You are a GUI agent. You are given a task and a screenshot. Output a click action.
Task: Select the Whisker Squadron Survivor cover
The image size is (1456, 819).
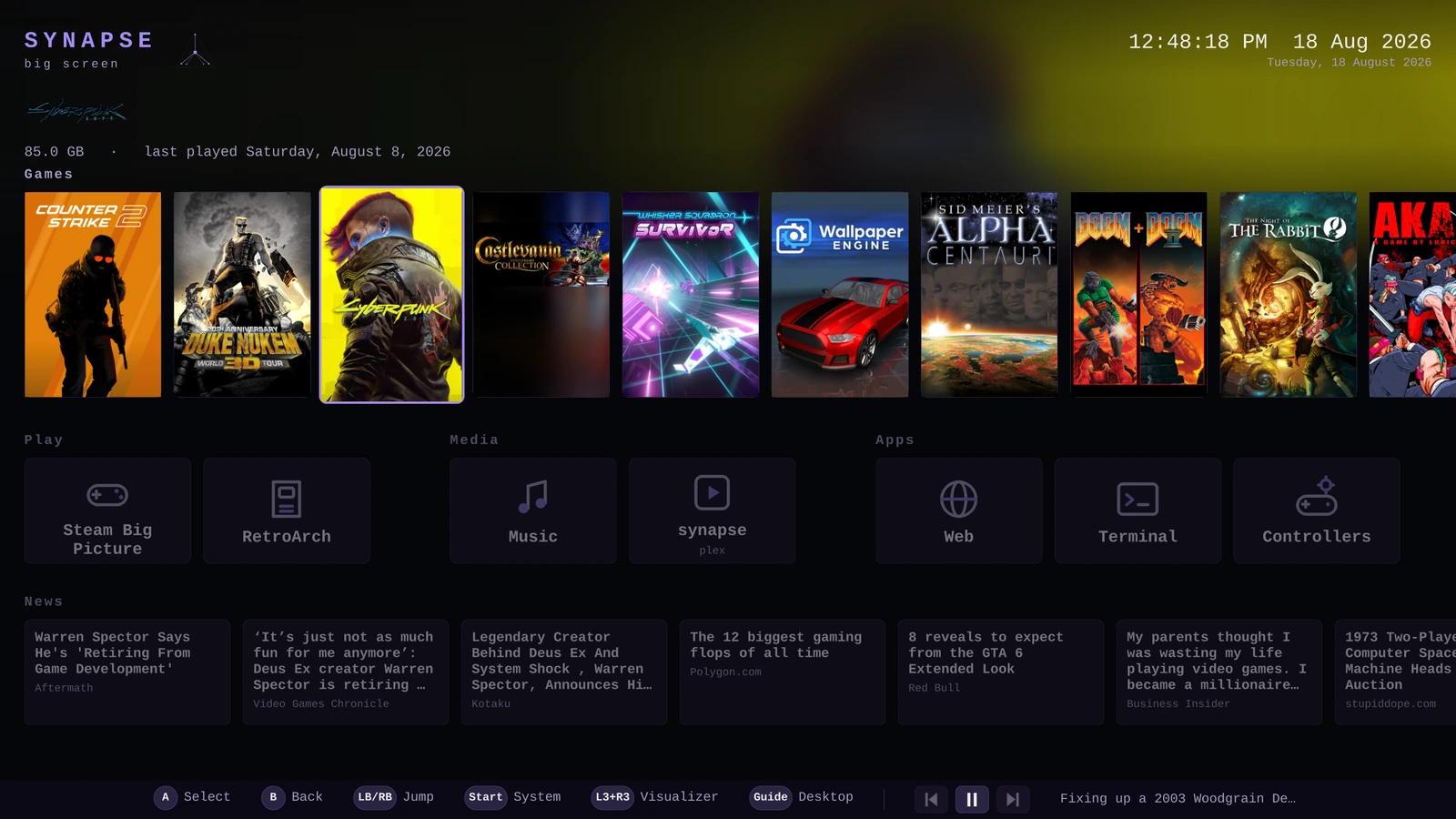pos(691,295)
